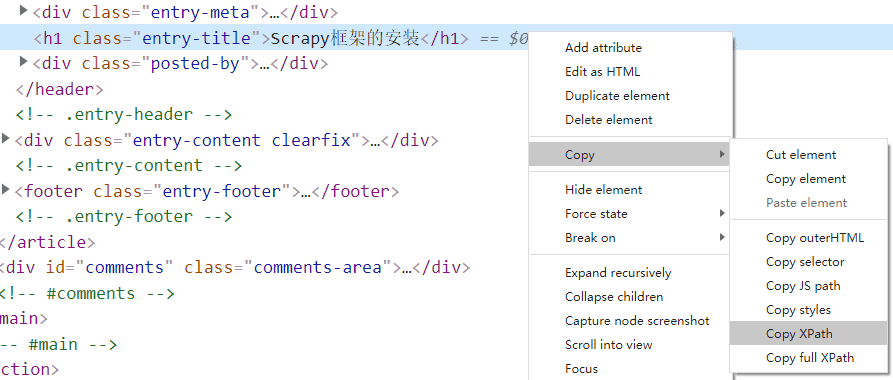Click Capture node screenshot
Screen dimensions: 893x380
click(x=637, y=321)
